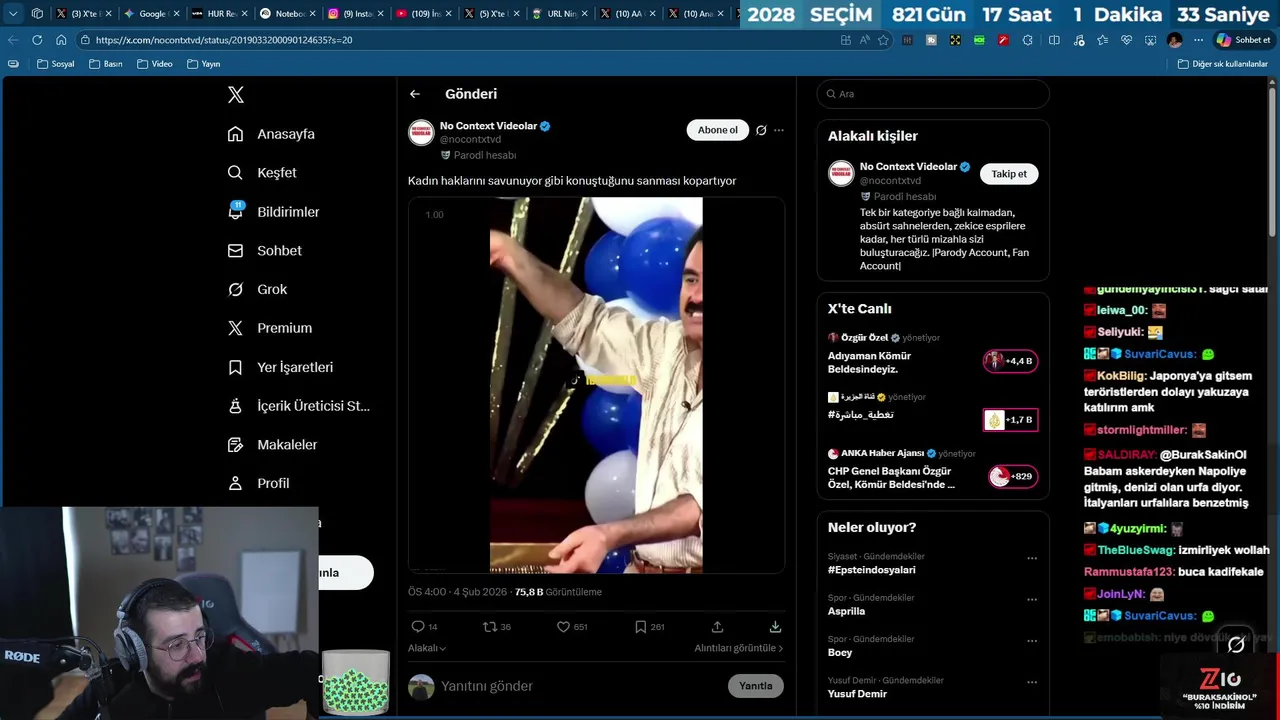Click the browser profile avatar

click(x=1174, y=40)
